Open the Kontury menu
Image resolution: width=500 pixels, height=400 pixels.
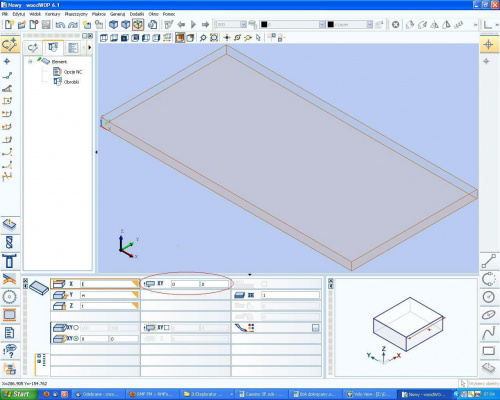tap(53, 14)
